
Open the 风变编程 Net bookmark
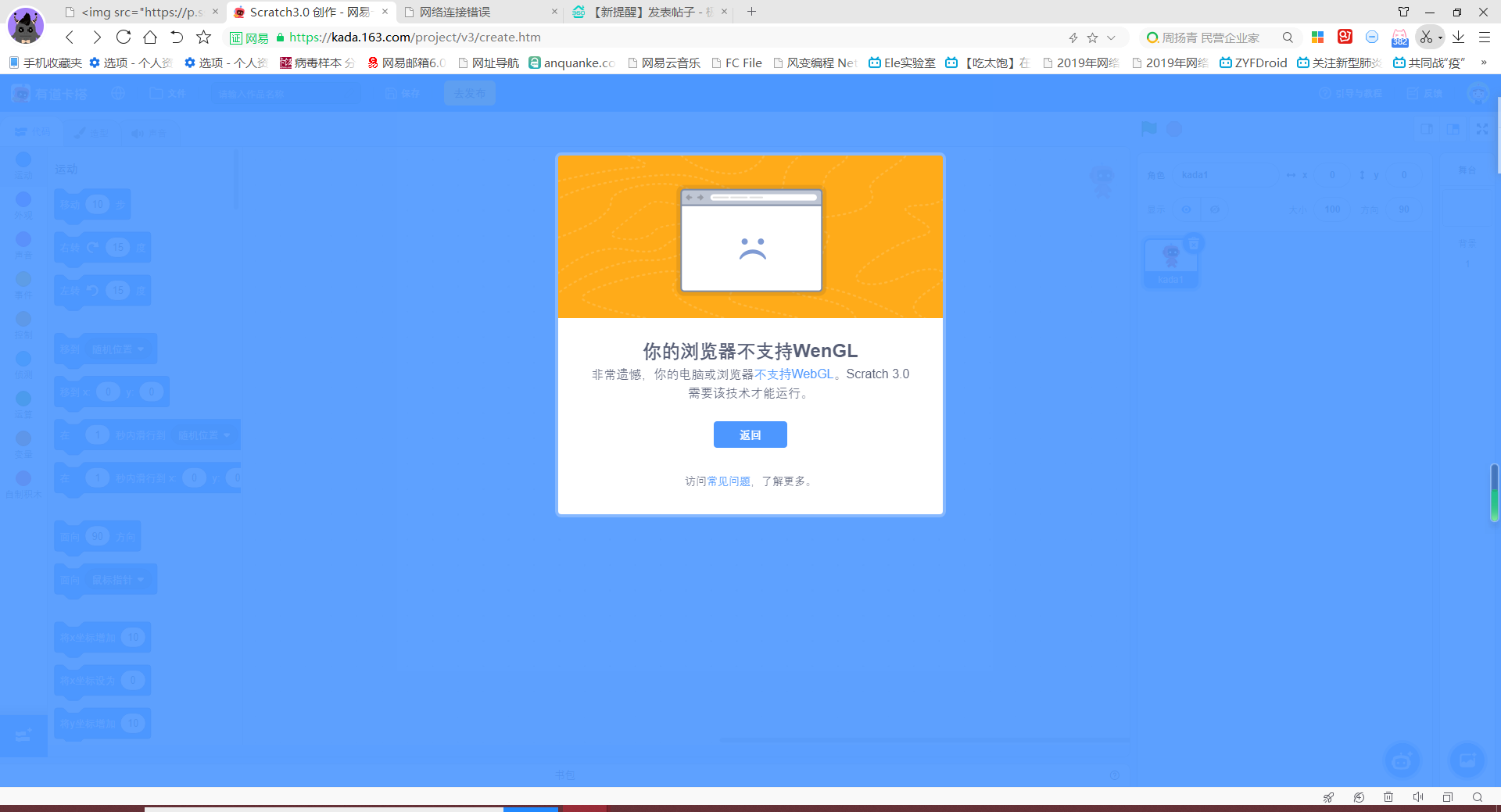[x=815, y=63]
